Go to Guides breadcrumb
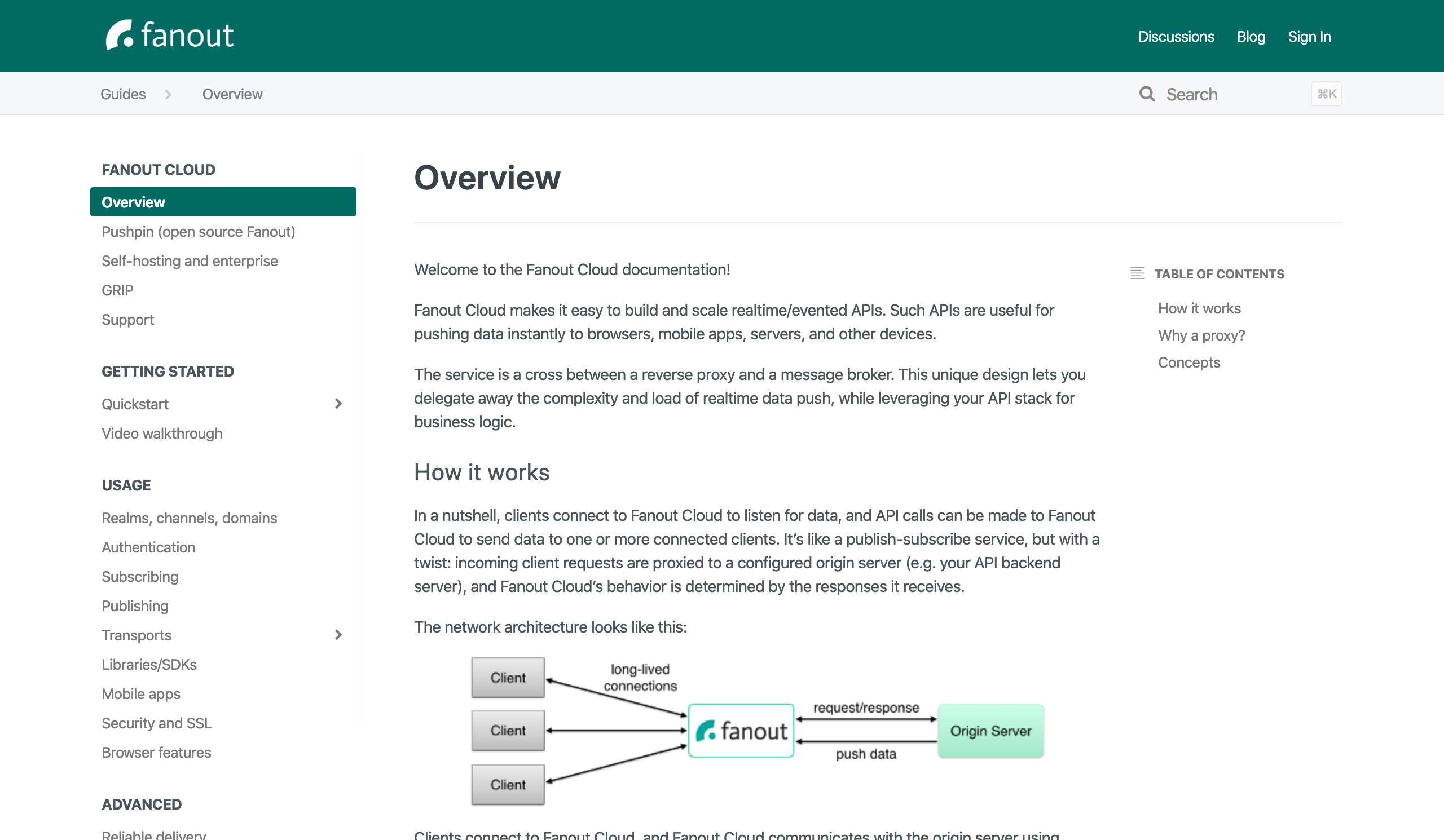 (x=123, y=94)
